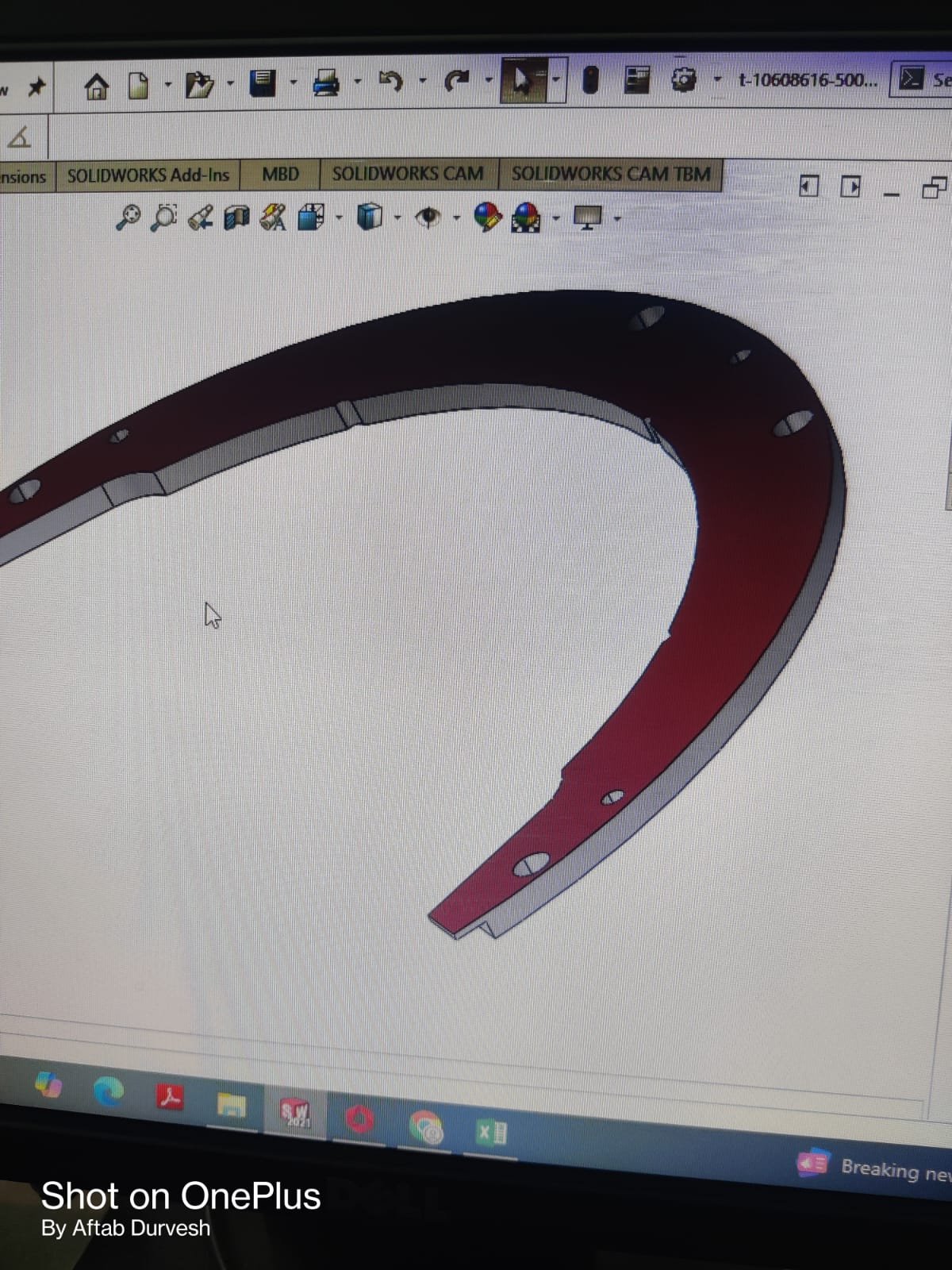
Task: Click the Home welcome icon
Action: (96, 86)
